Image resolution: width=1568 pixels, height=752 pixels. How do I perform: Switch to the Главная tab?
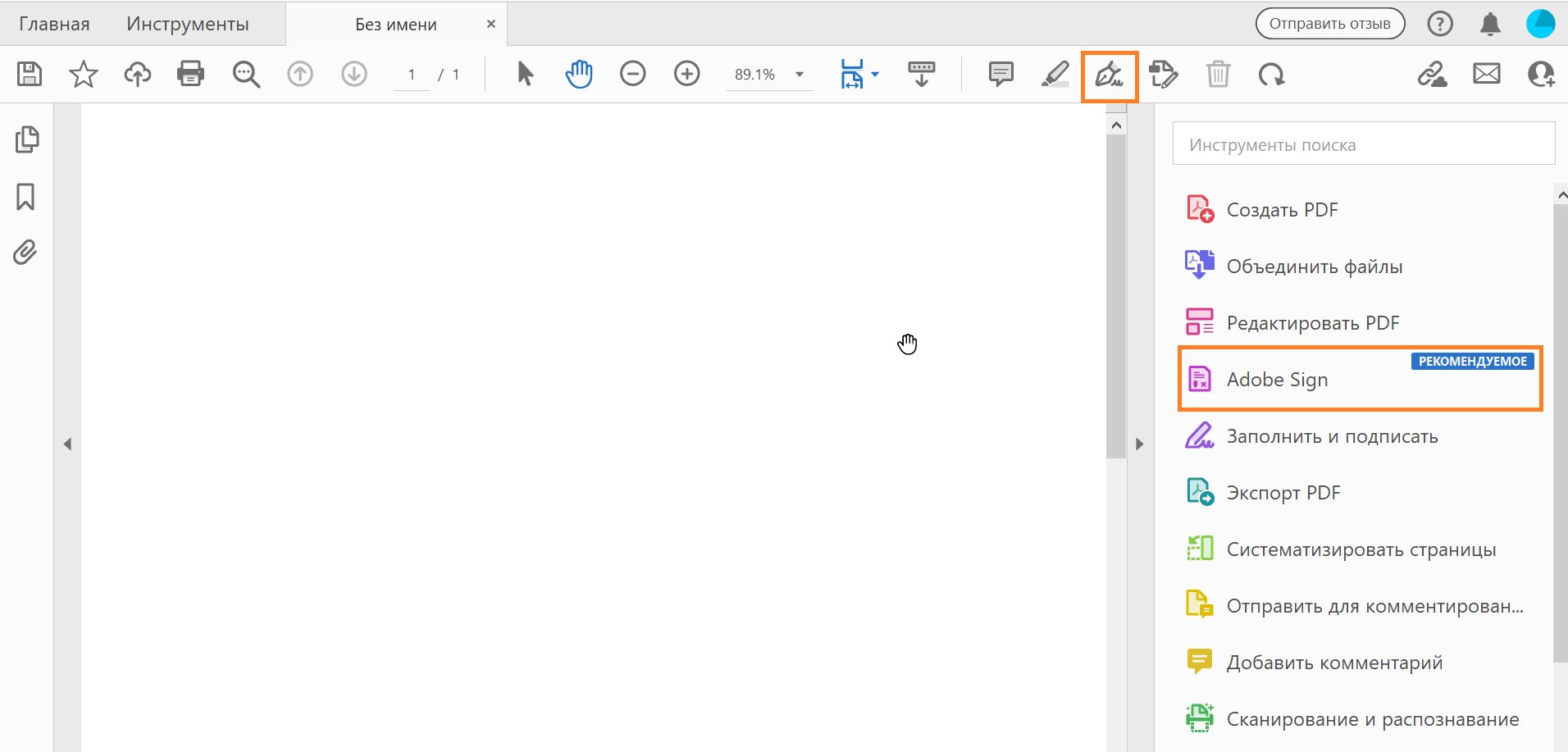54,24
